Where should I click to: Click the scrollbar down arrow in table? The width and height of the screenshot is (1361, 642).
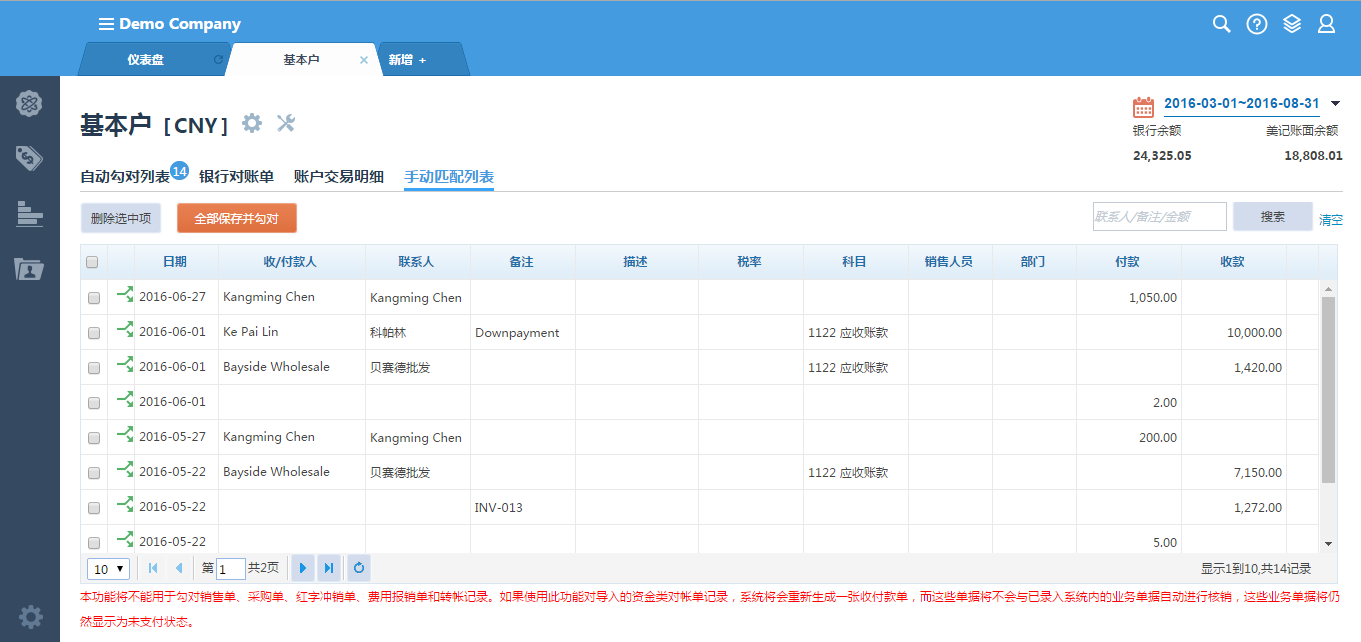pyautogui.click(x=1328, y=544)
